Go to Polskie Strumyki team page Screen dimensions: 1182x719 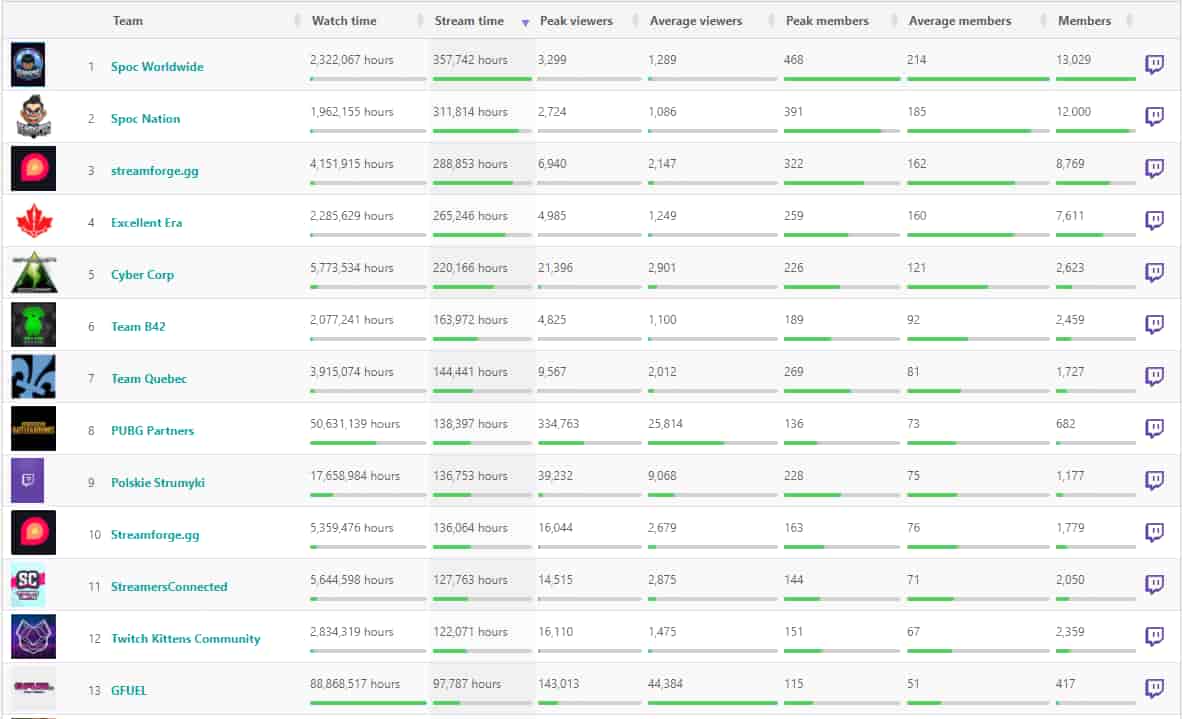click(158, 483)
